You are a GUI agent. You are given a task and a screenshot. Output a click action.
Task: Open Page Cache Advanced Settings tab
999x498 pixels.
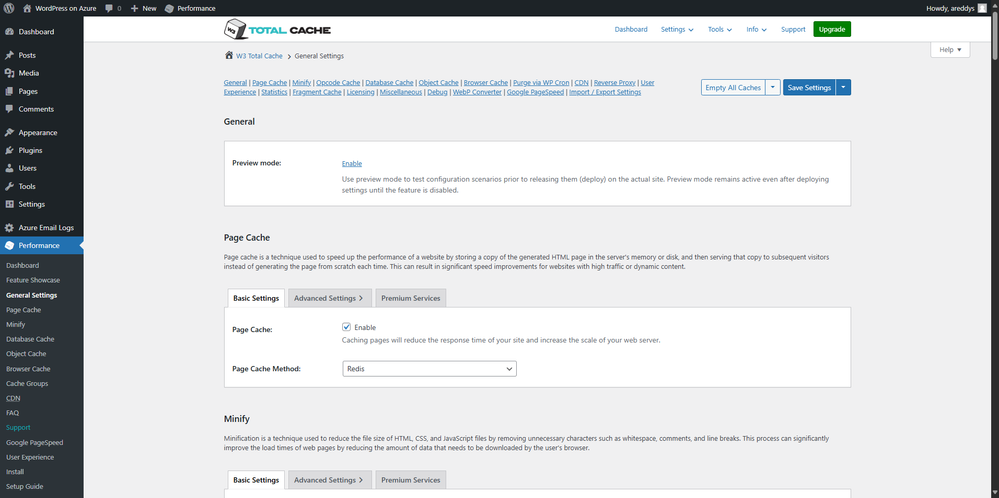coord(328,298)
